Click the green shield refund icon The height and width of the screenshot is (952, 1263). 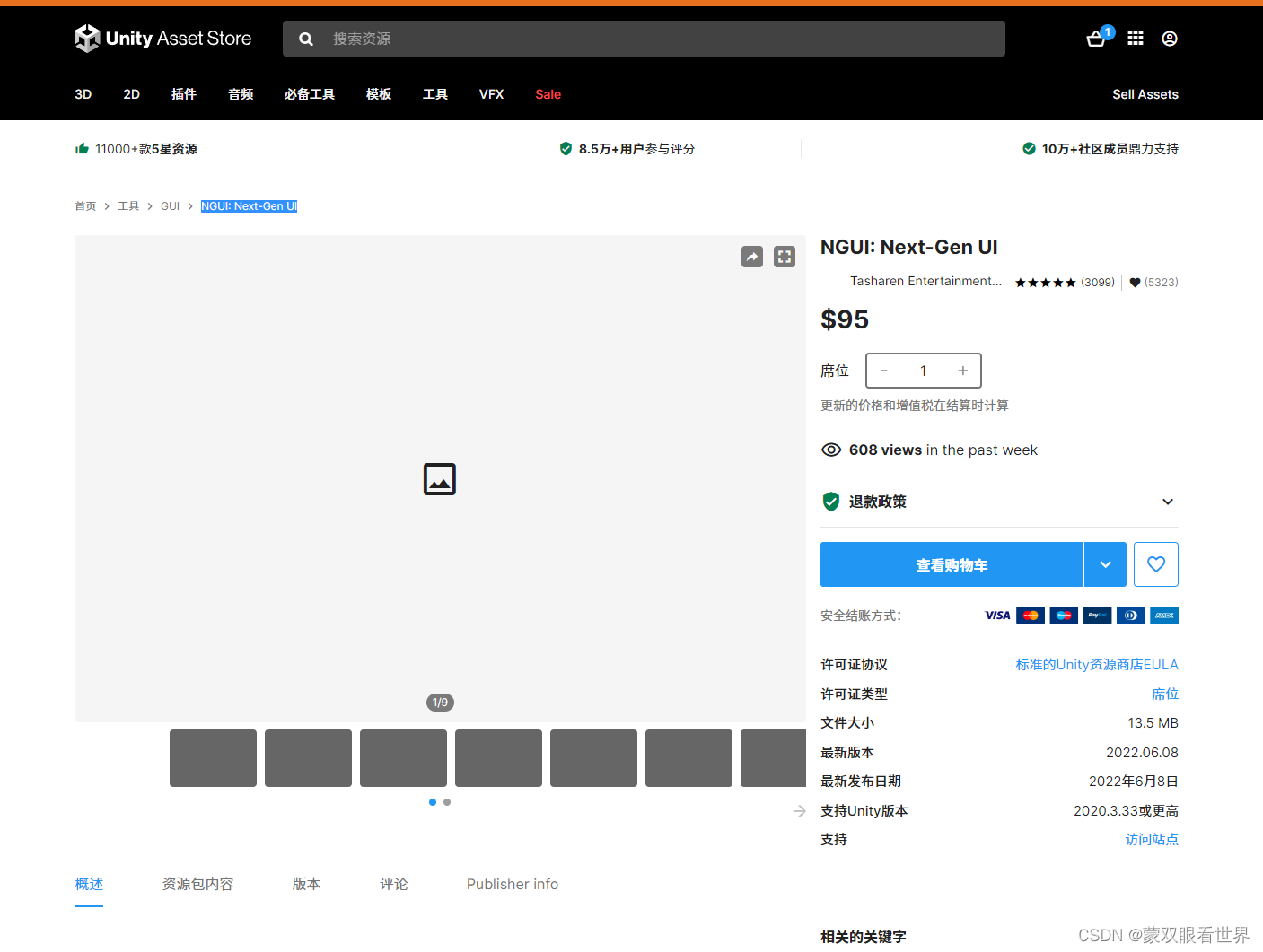[x=831, y=502]
